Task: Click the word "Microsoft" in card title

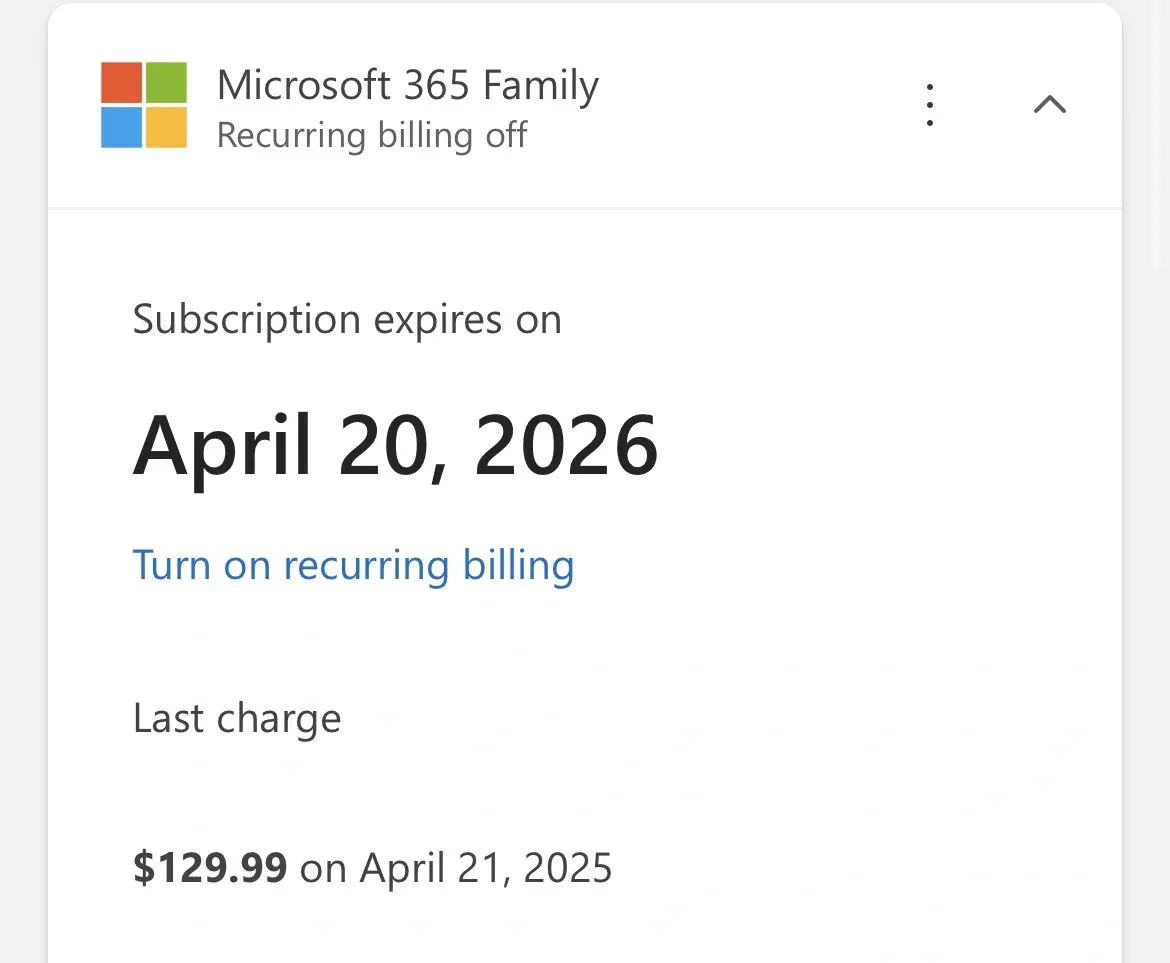Action: pyautogui.click(x=304, y=85)
